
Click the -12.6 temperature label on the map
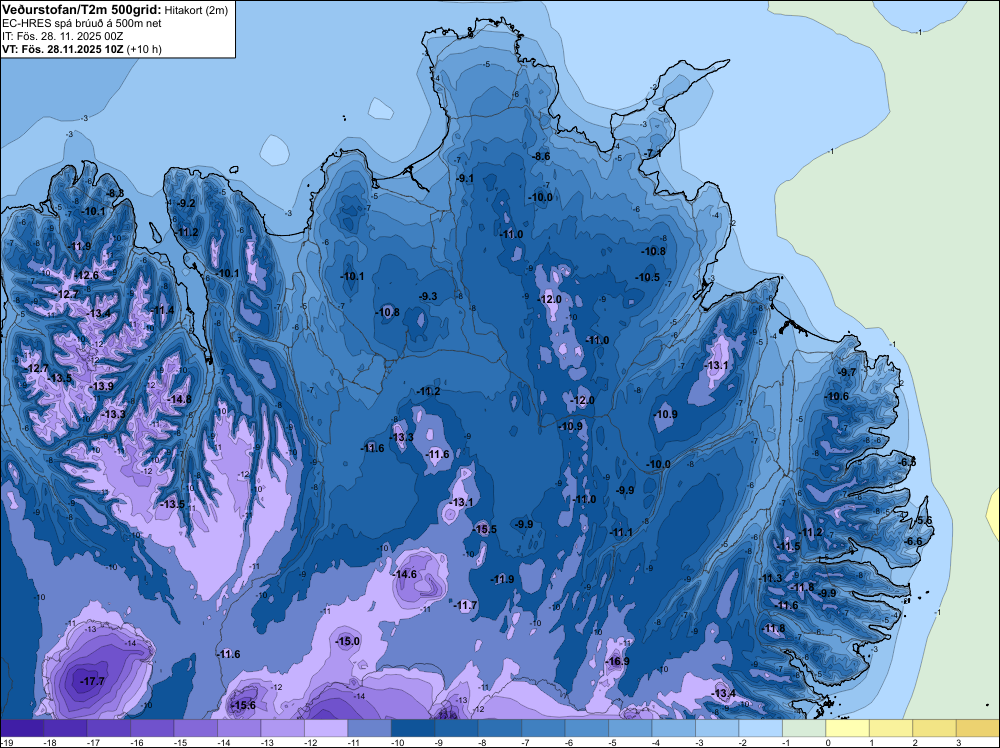pyautogui.click(x=86, y=275)
